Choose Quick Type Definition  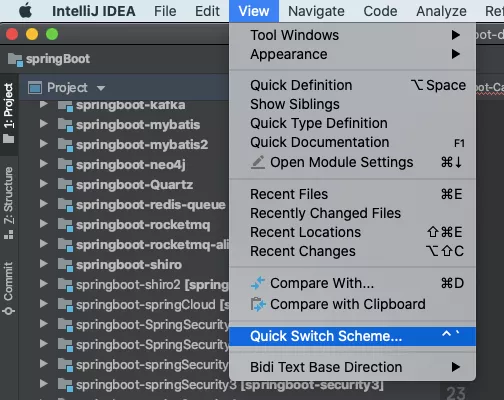352,123
